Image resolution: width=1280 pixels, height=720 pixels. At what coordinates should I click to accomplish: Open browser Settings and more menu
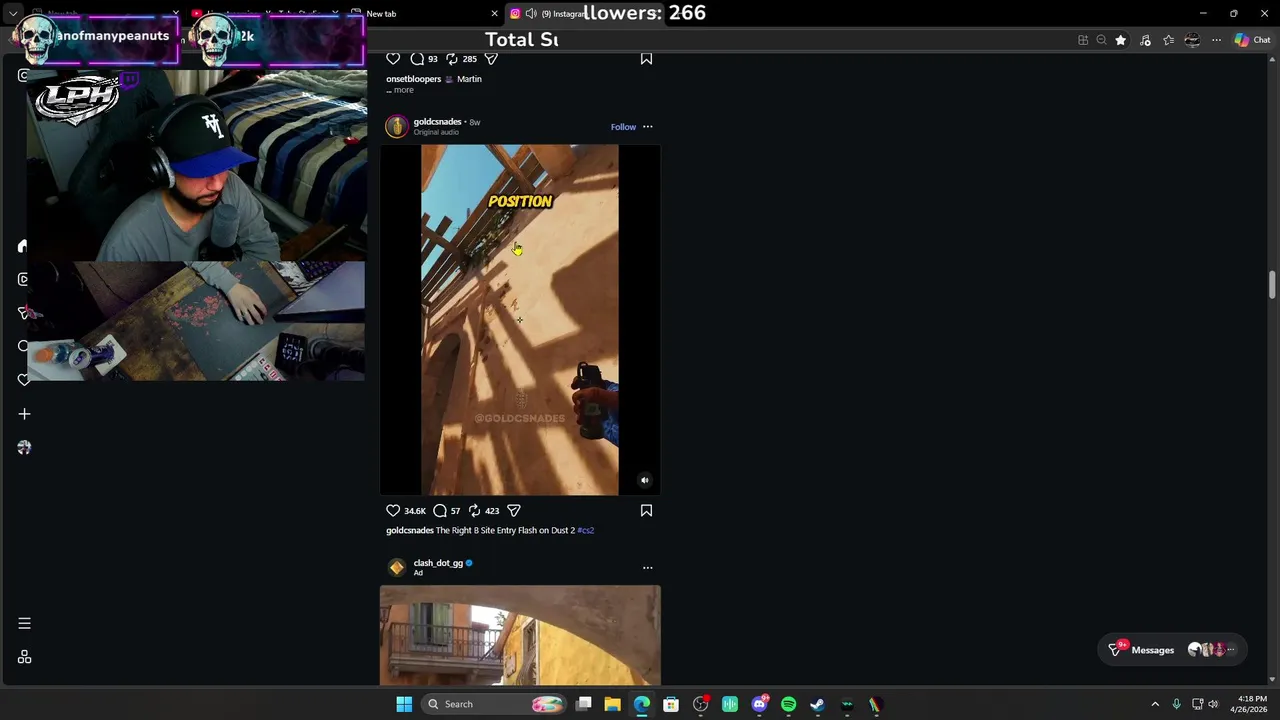(1216, 40)
